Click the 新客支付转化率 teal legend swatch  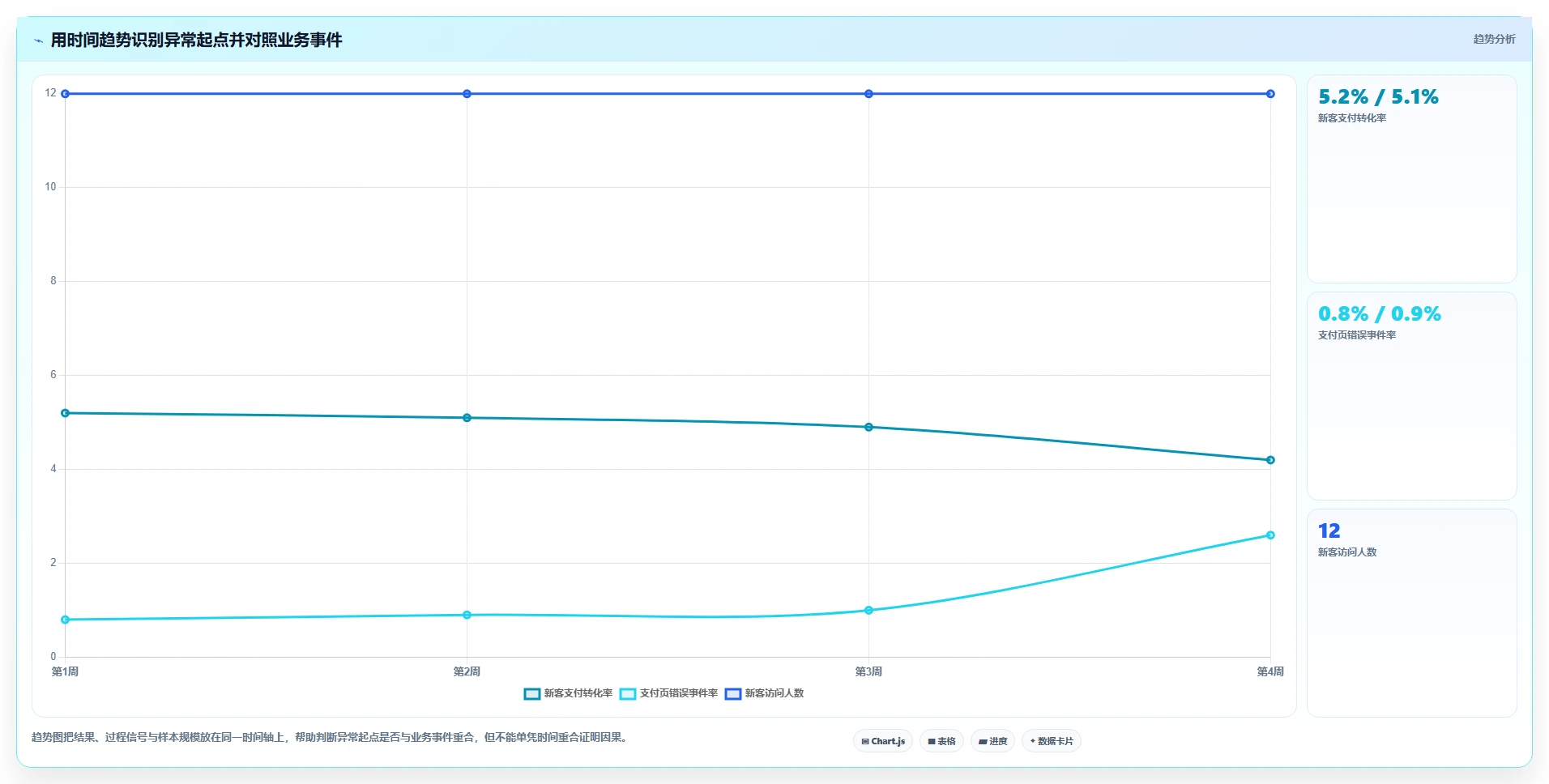tap(532, 694)
